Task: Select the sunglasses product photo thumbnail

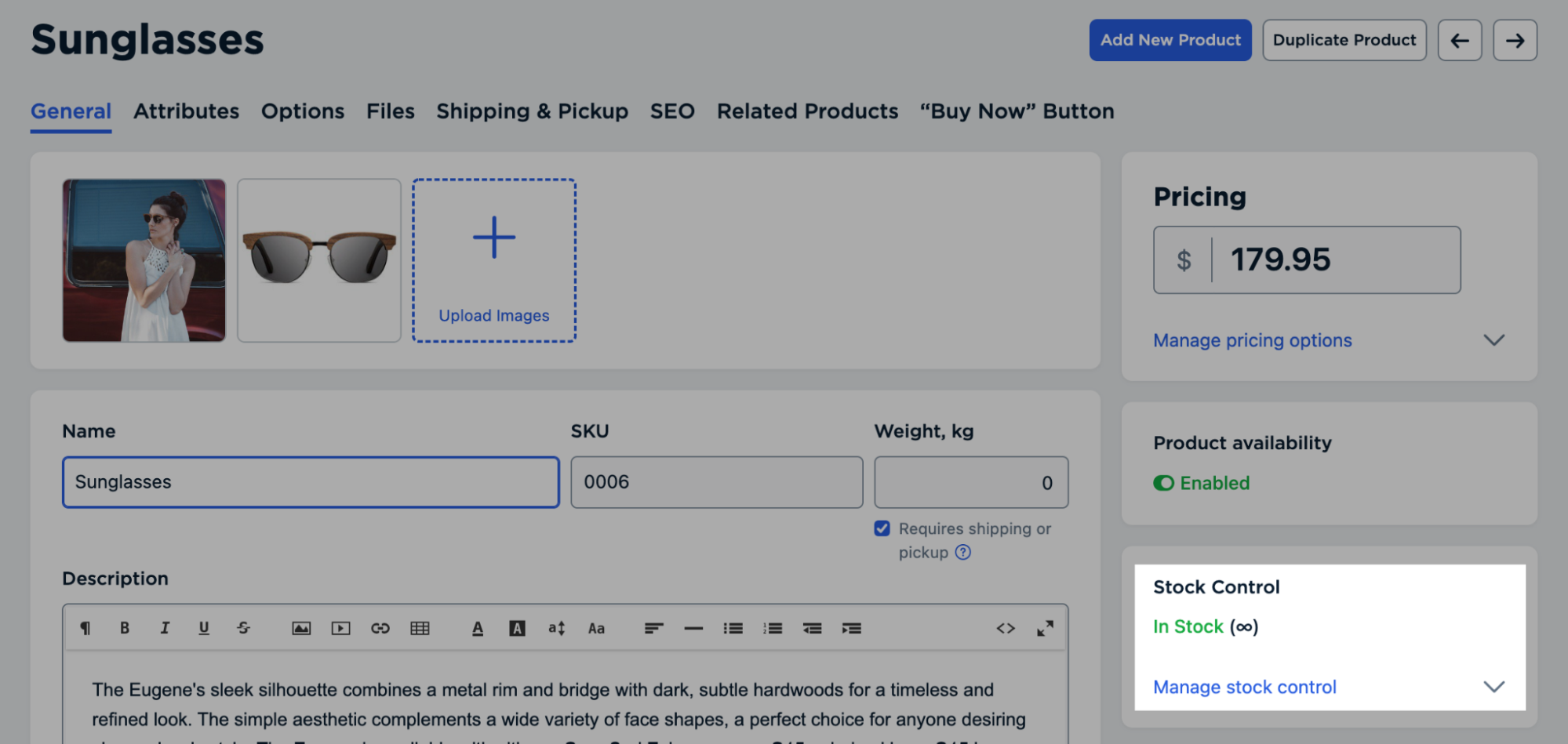Action: click(x=318, y=260)
